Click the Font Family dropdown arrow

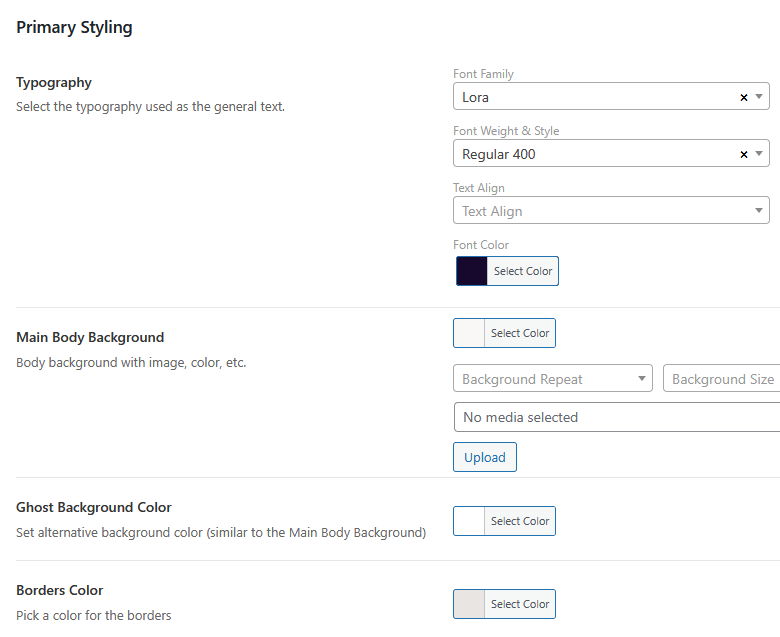759,97
